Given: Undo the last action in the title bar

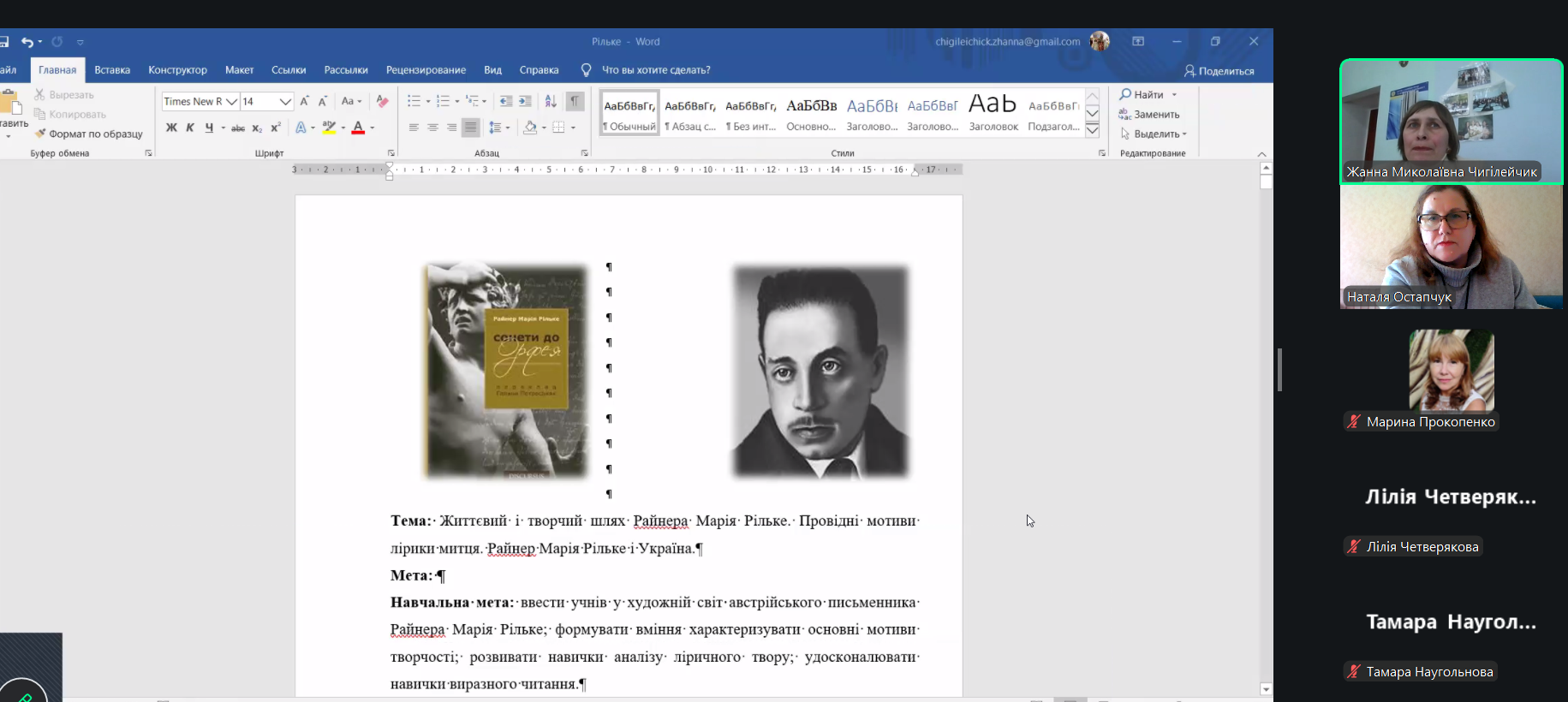Looking at the screenshot, I should [27, 41].
